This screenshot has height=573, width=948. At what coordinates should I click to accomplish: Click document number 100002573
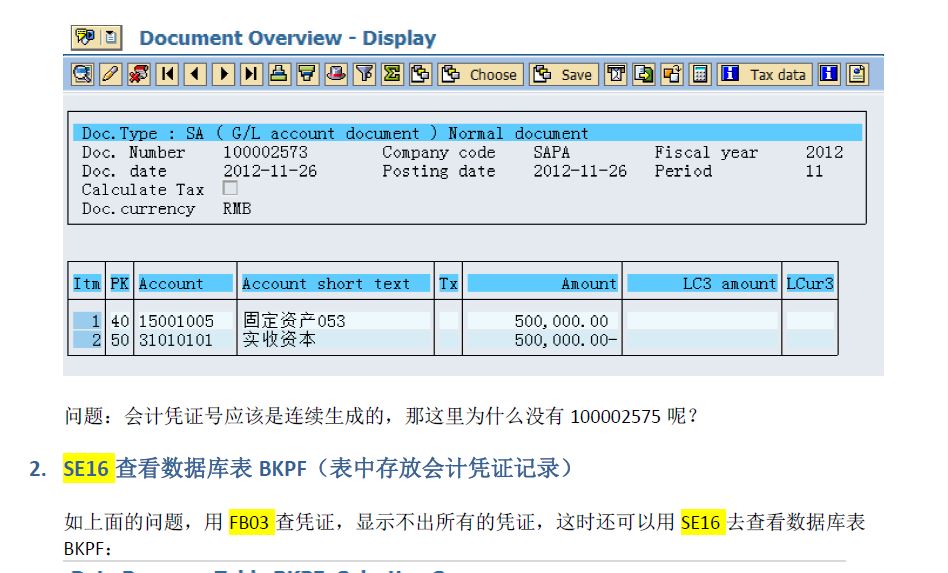(265, 152)
